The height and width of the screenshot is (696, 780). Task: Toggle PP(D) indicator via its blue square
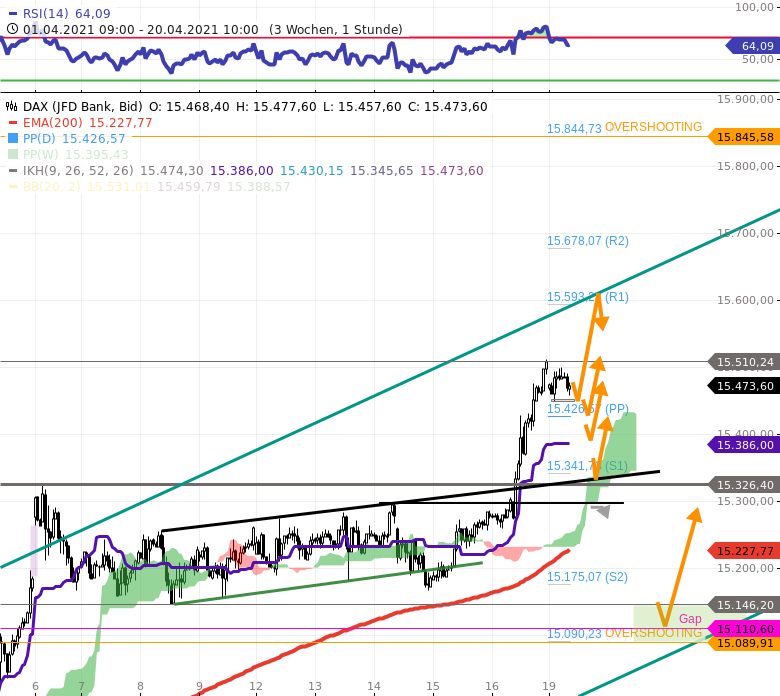point(12,139)
